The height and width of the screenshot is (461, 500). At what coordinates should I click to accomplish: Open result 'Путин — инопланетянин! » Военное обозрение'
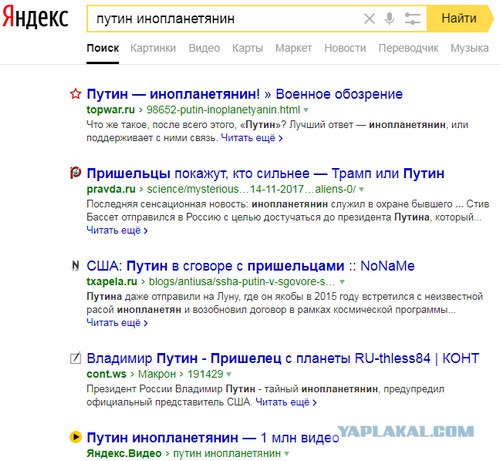point(244,94)
